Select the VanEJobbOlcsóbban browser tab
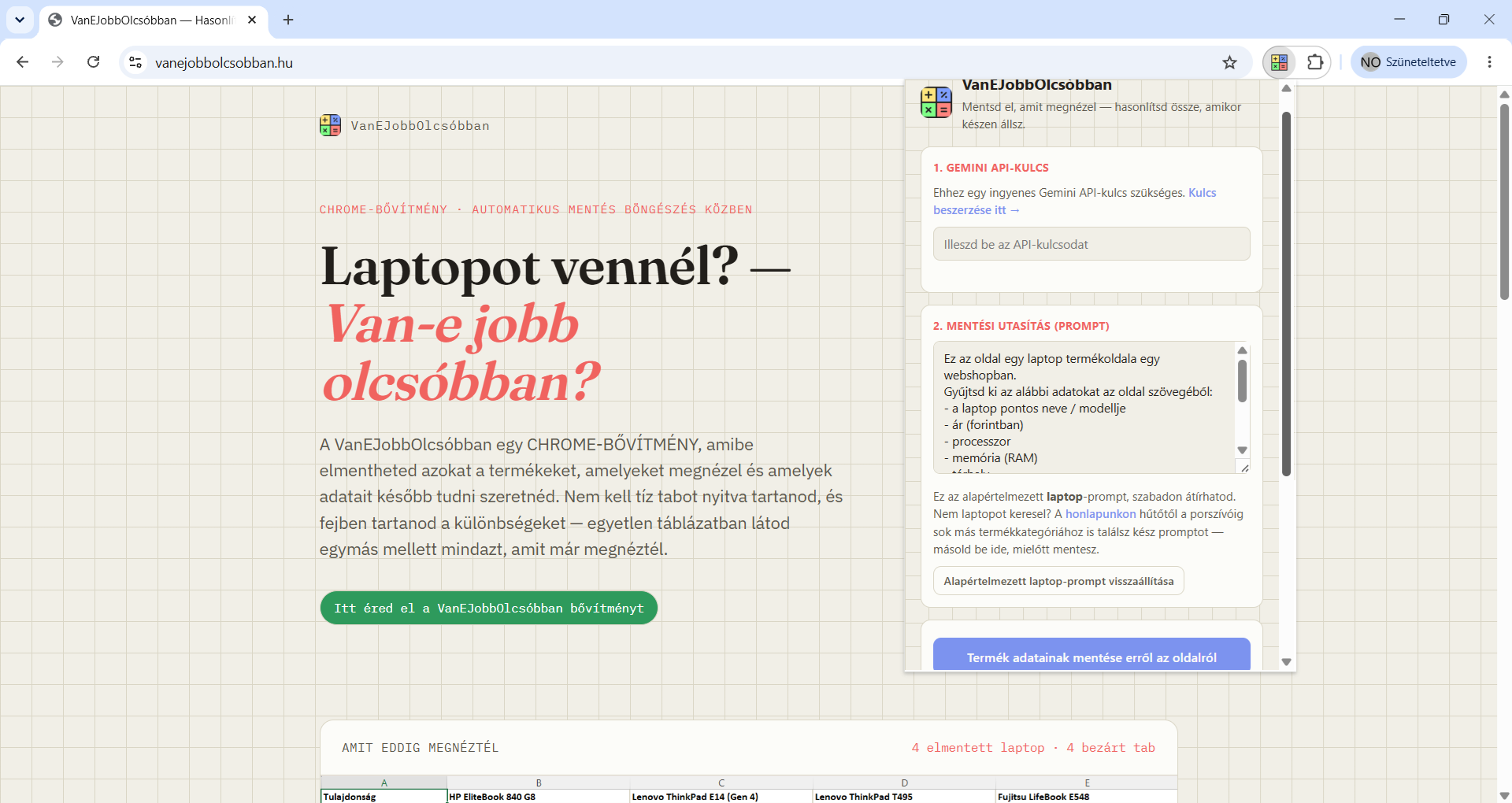The image size is (1512, 803). 154,20
